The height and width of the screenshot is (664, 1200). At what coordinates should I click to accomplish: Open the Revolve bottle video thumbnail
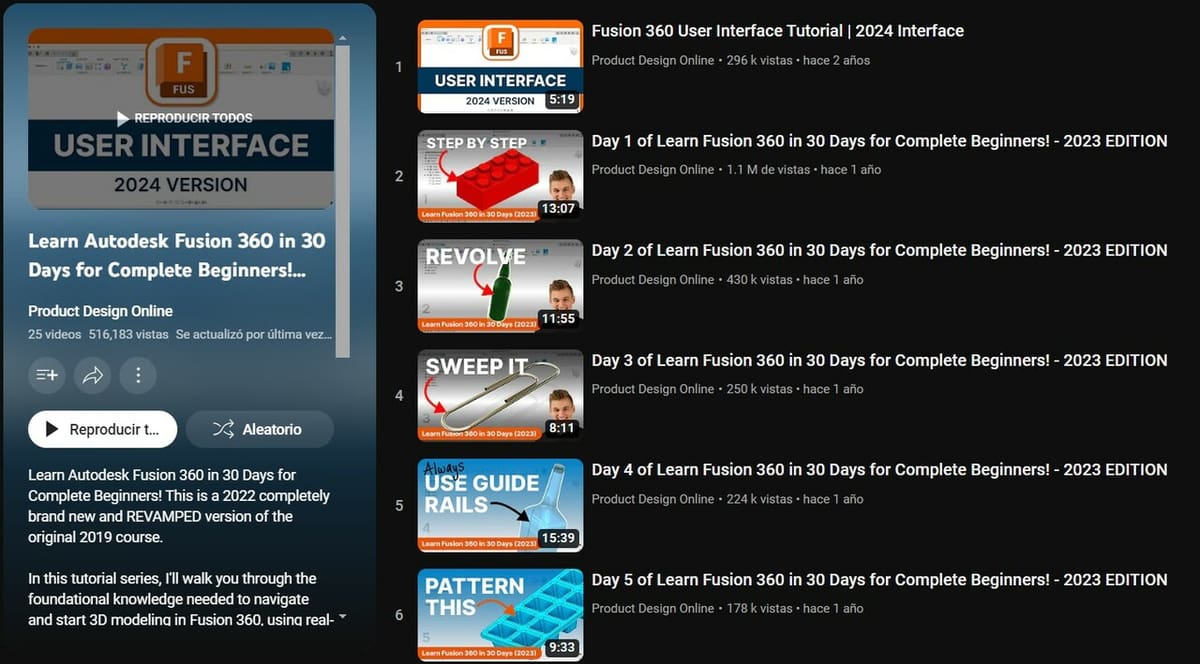500,286
